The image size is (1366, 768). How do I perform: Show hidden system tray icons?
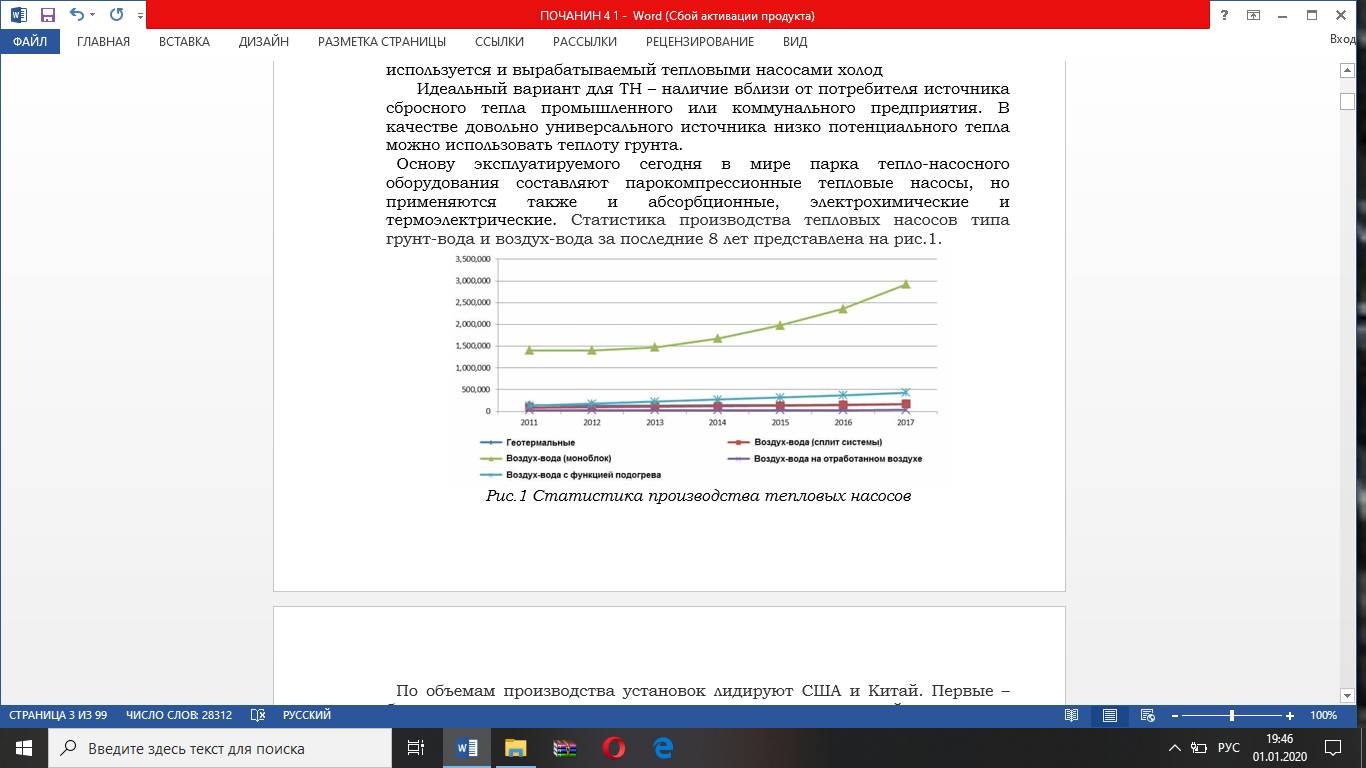pos(1175,748)
